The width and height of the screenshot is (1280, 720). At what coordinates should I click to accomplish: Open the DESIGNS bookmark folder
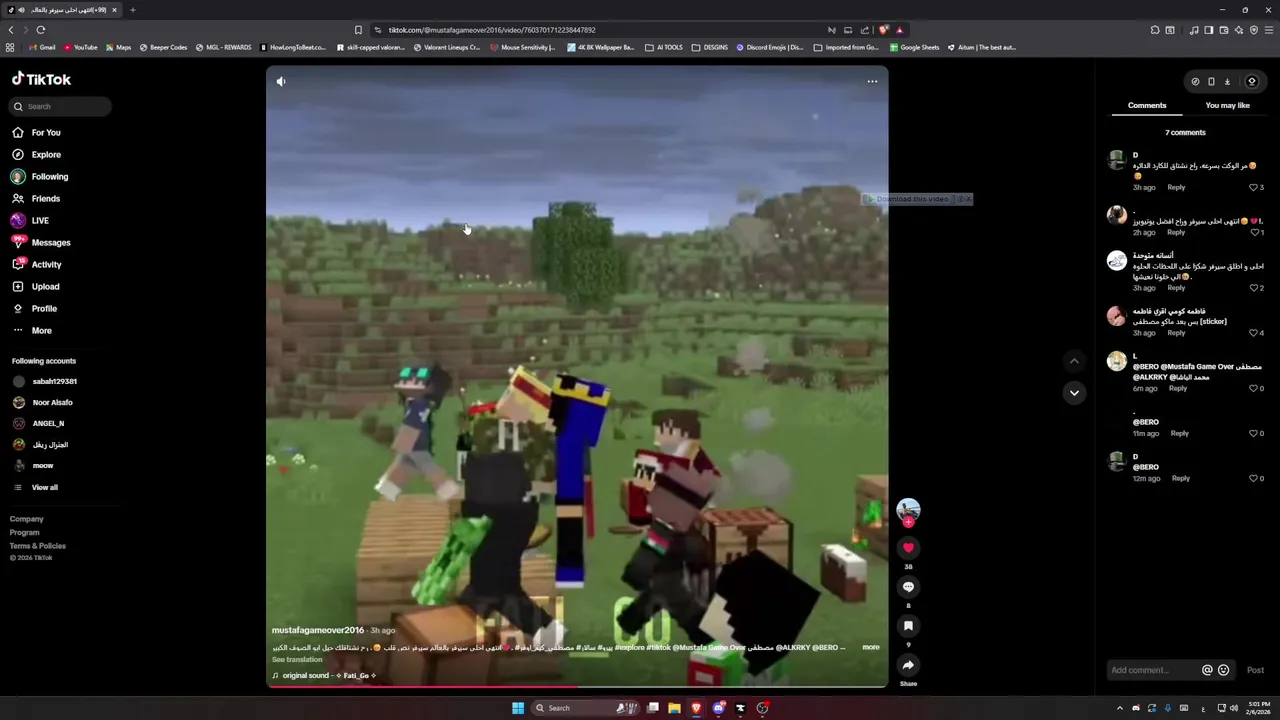pyautogui.click(x=710, y=47)
